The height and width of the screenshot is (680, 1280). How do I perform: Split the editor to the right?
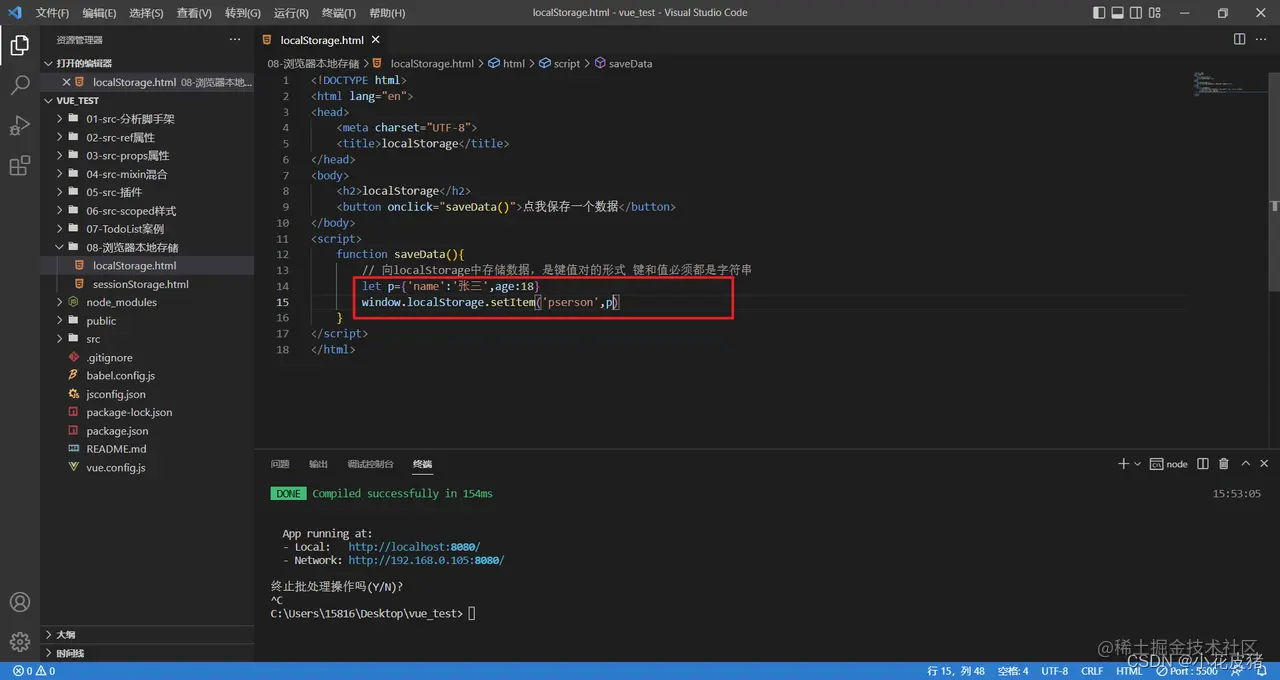[x=1239, y=40]
